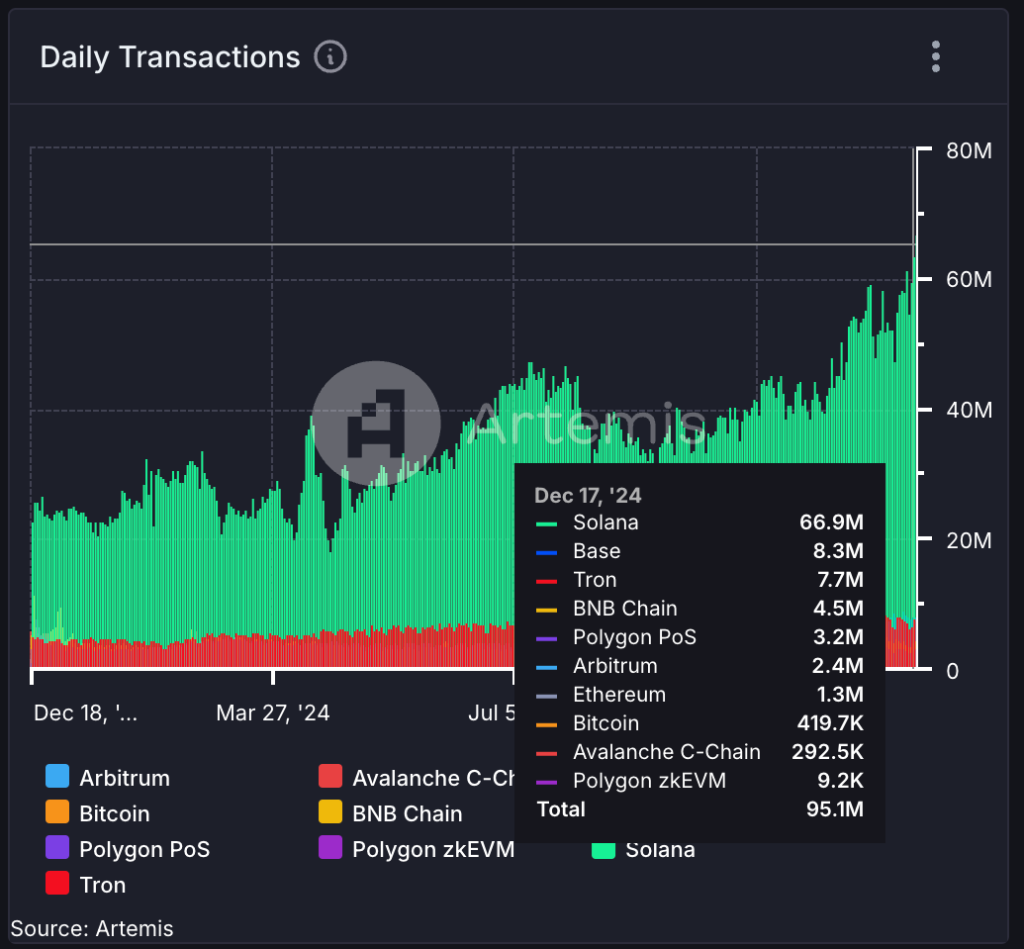This screenshot has height=949, width=1024.
Task: Toggle the Arbitrum series in the legend
Action: 110,777
